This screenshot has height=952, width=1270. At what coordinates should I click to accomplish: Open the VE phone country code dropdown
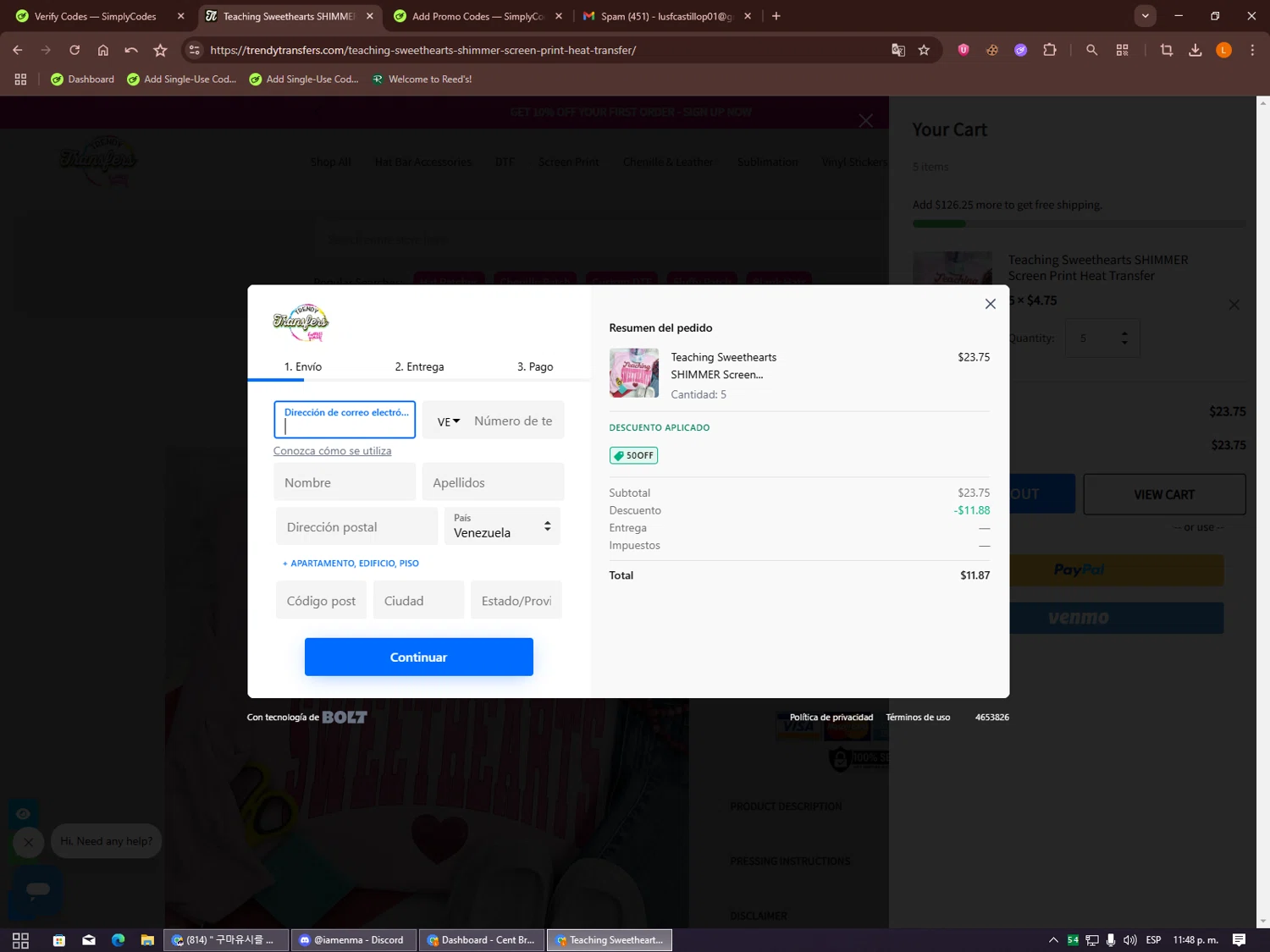coord(448,421)
